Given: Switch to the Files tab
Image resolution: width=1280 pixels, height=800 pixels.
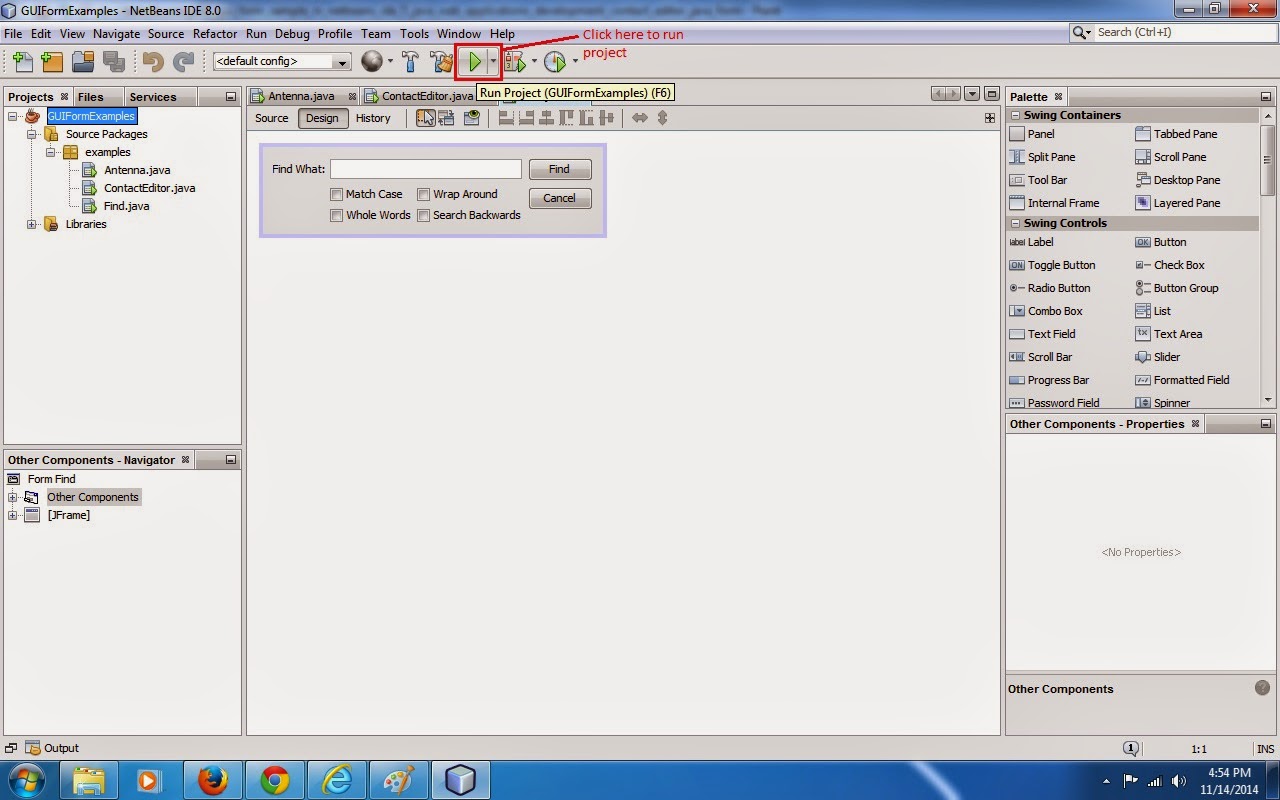Looking at the screenshot, I should click(x=90, y=97).
